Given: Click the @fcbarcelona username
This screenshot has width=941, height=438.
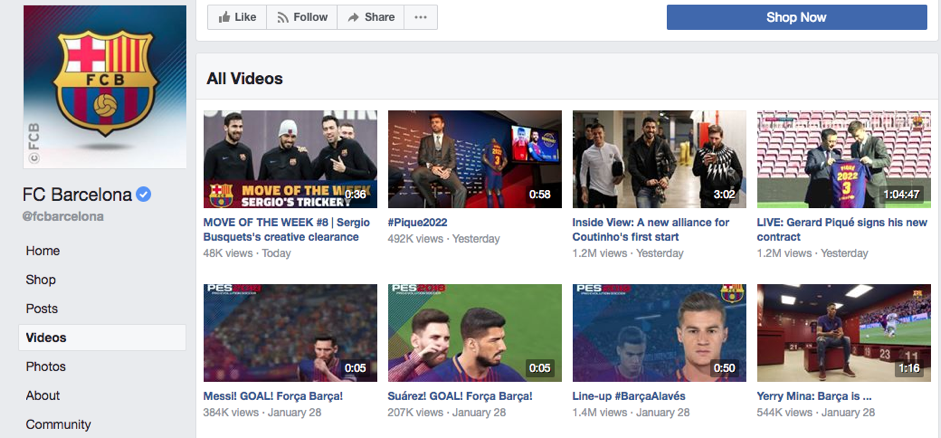Looking at the screenshot, I should tap(63, 217).
